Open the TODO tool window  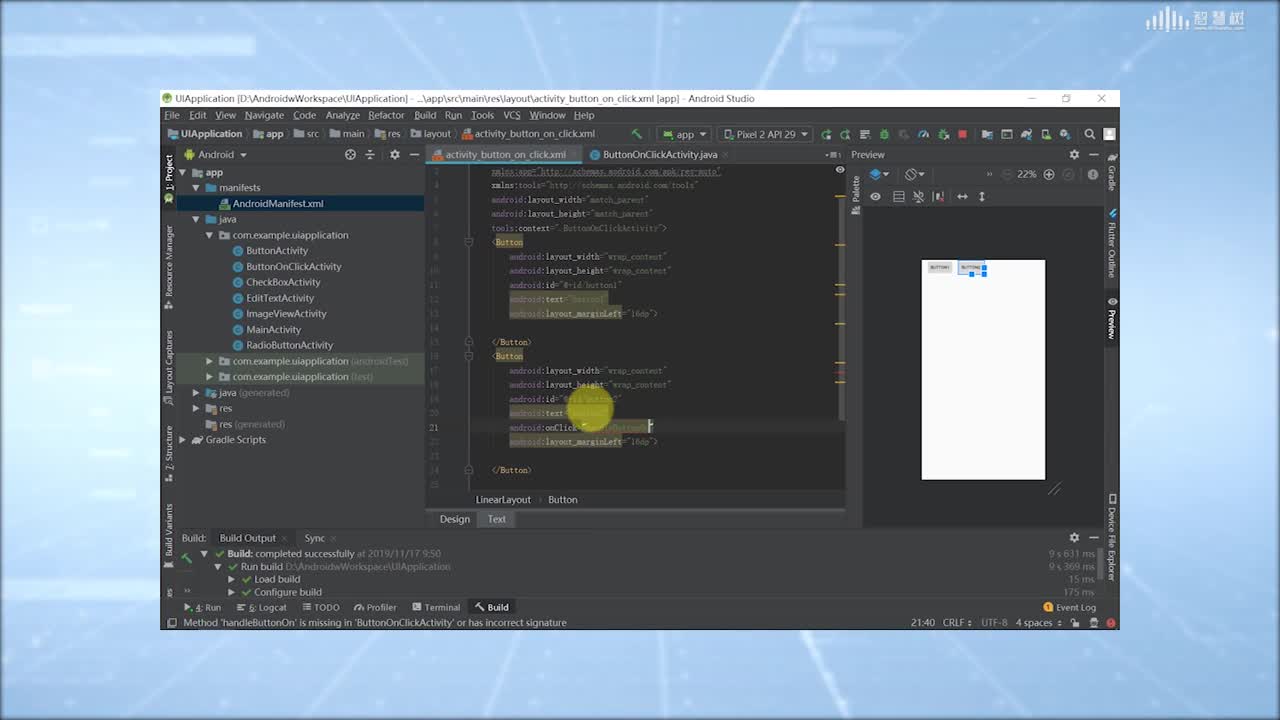[320, 607]
